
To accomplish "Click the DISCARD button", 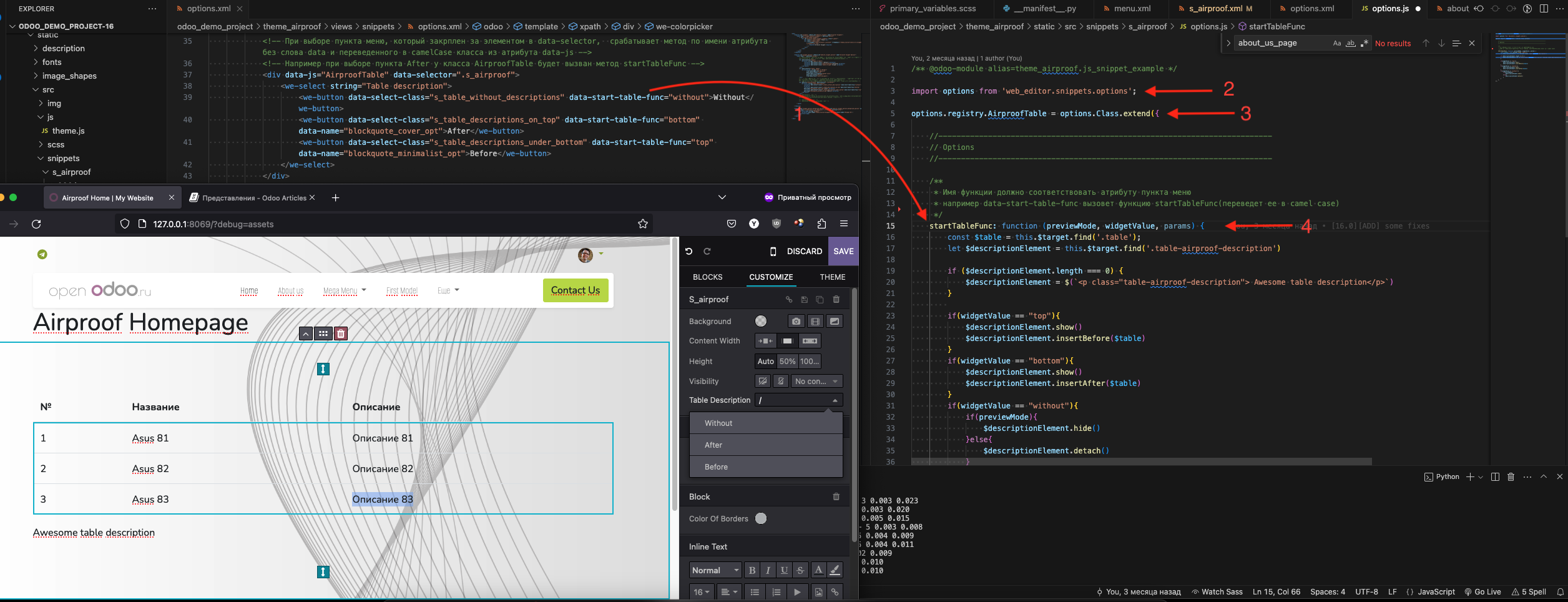I will coord(804,251).
